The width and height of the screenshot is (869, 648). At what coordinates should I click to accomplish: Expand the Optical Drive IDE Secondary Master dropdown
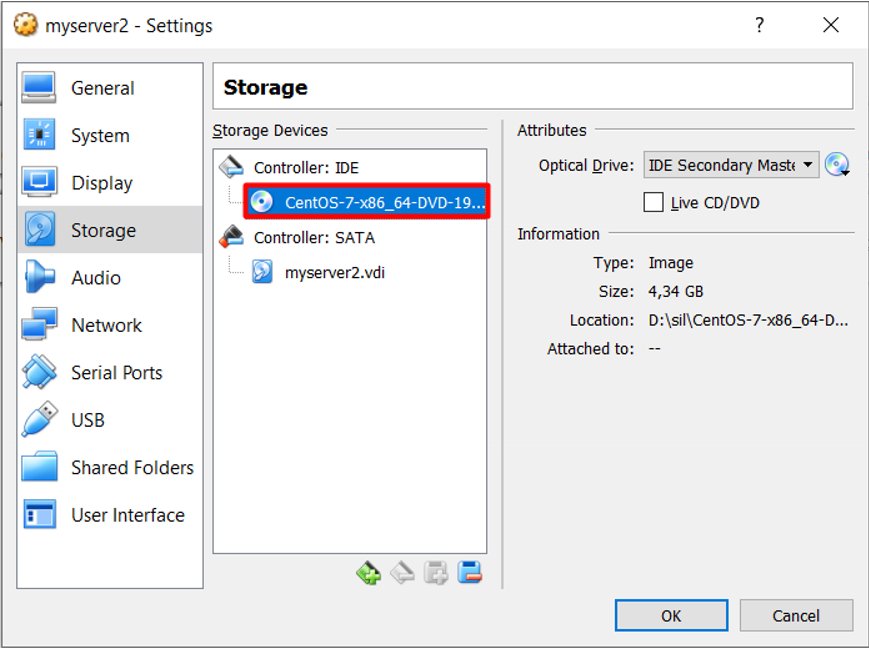click(x=731, y=165)
